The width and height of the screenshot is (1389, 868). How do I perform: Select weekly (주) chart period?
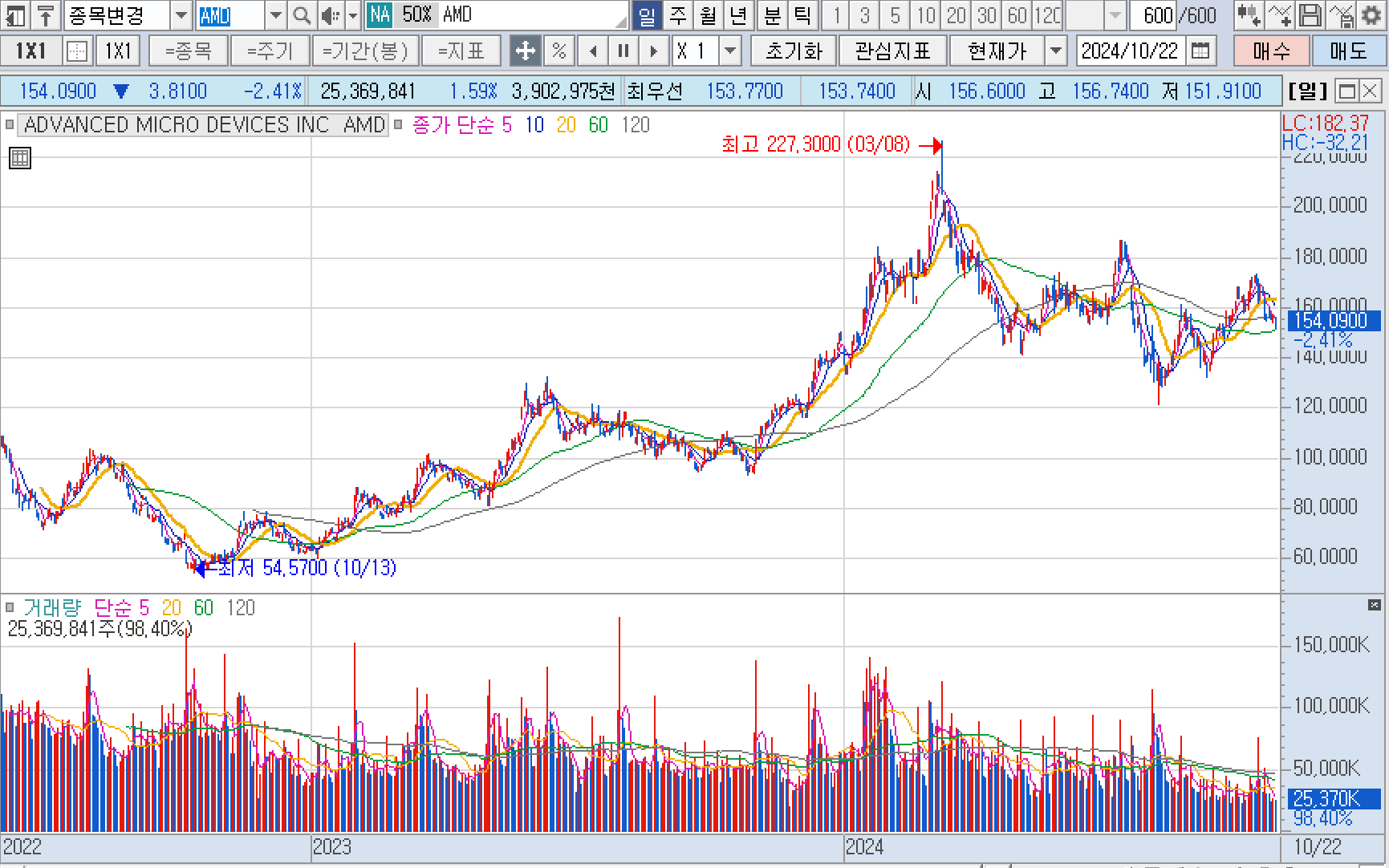[x=678, y=15]
